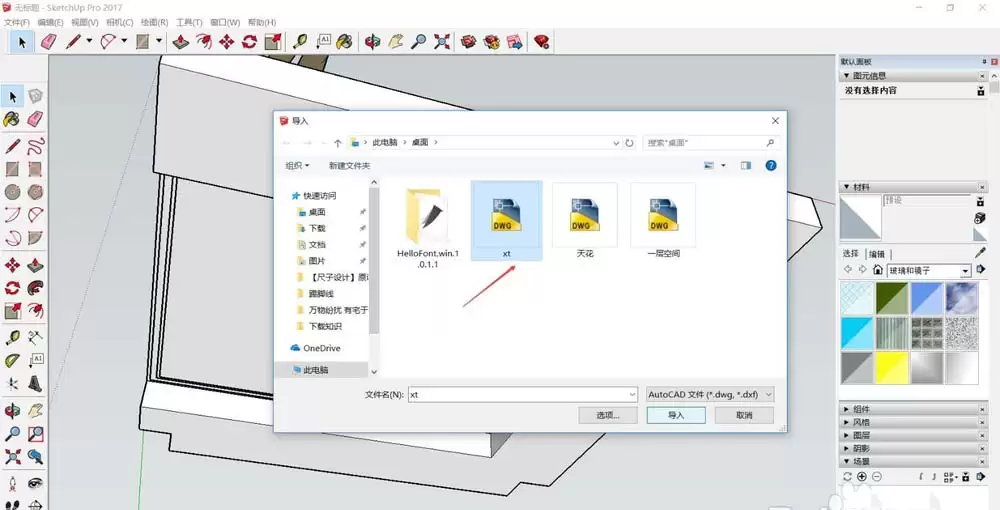Select the 天花 DWG file
The image size is (1000, 510).
point(585,221)
